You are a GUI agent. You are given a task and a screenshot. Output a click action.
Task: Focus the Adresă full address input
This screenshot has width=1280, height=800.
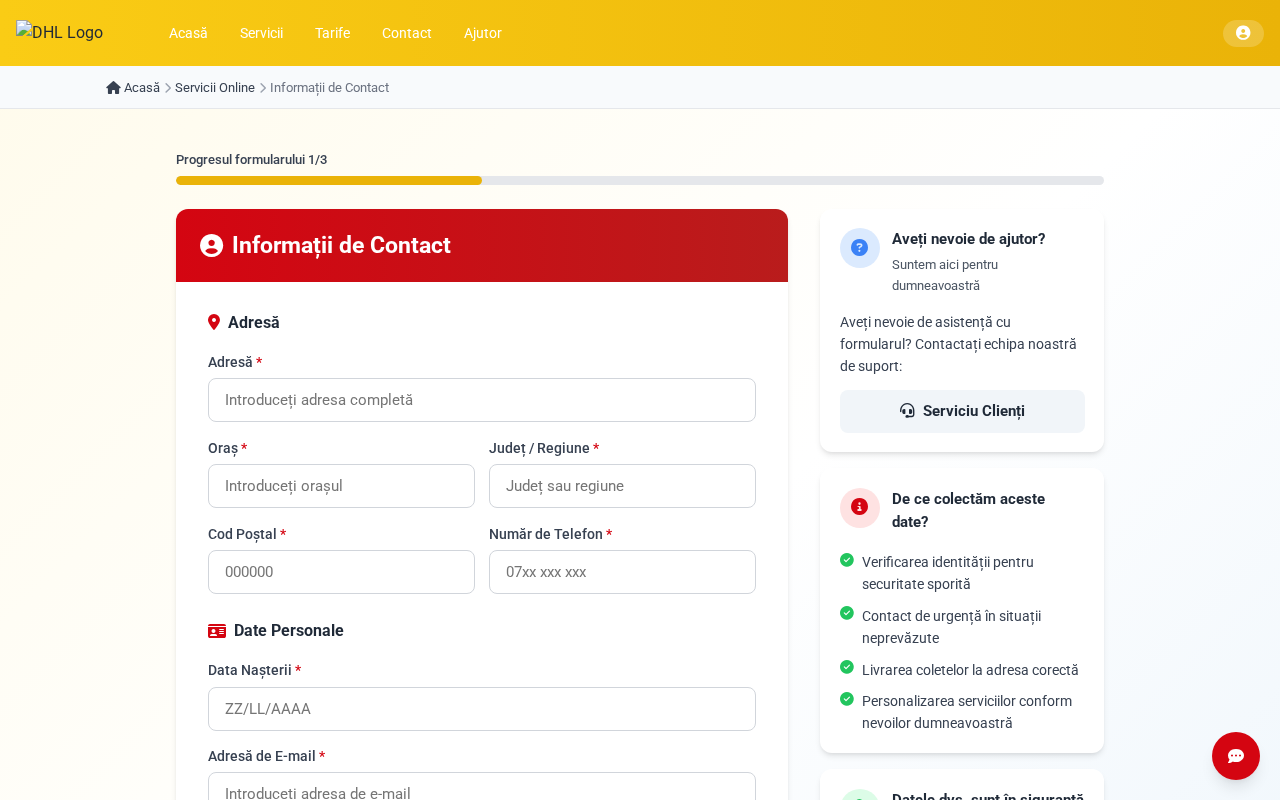[x=482, y=400]
